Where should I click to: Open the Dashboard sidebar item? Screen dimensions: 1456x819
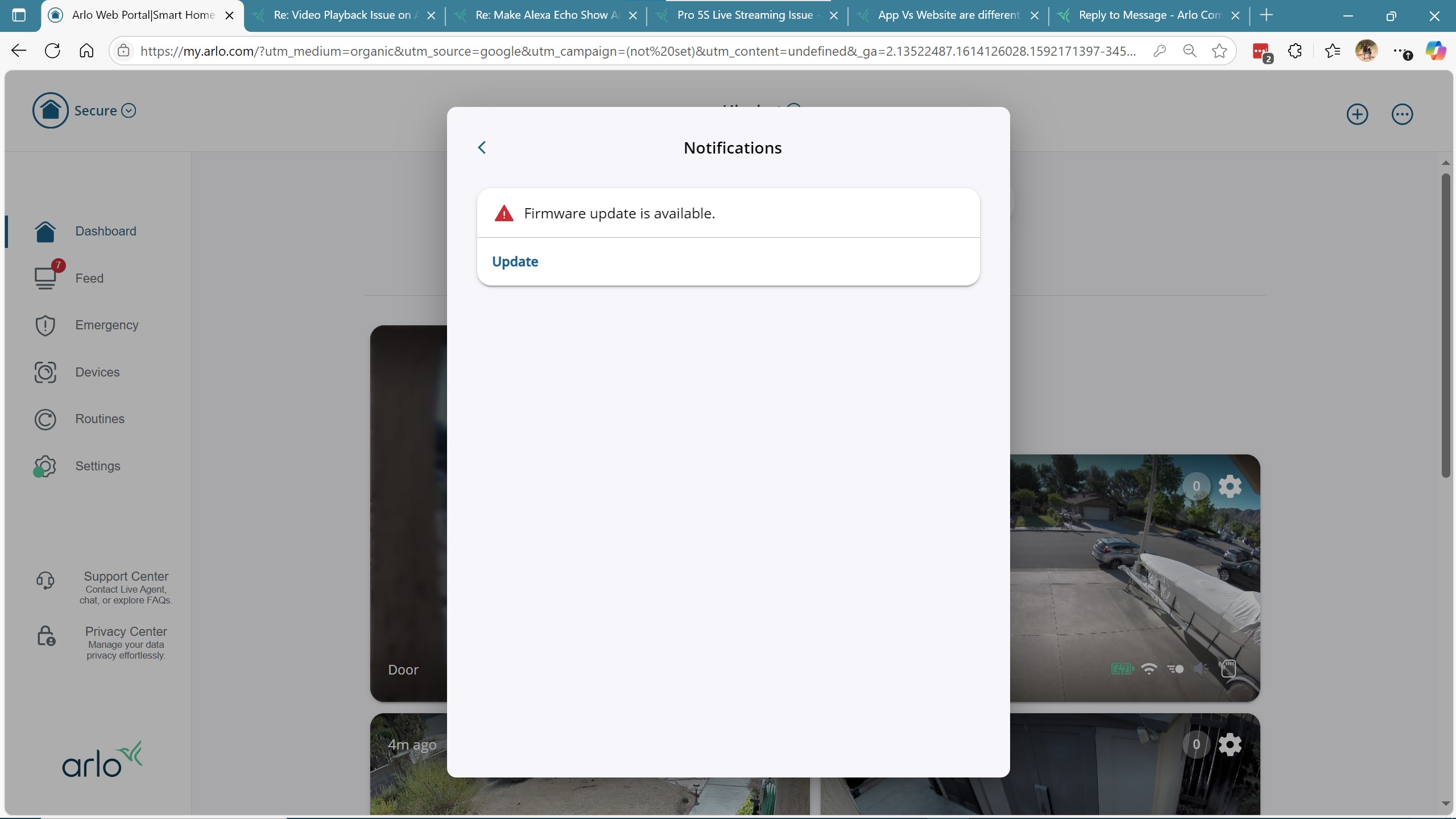point(105,231)
